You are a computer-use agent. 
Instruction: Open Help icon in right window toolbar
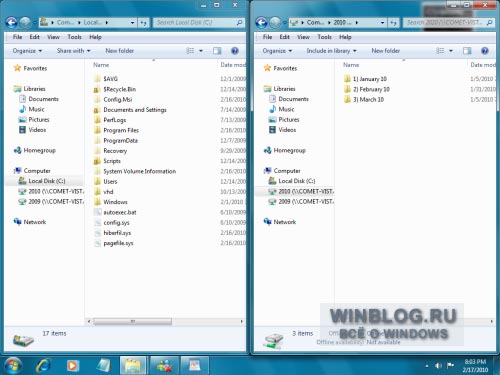pyautogui.click(x=485, y=51)
